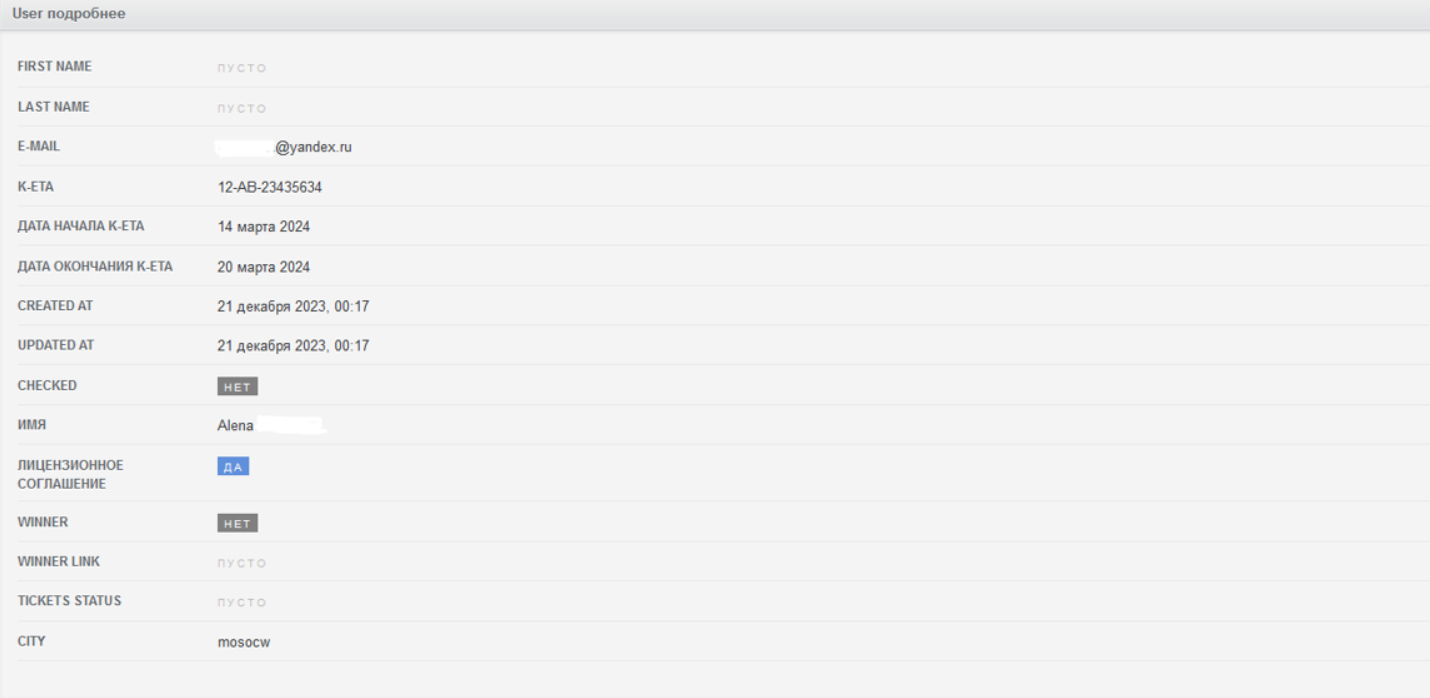Click the K-ETA number 12-AB-23435634
1430x698 pixels.
click(x=270, y=187)
